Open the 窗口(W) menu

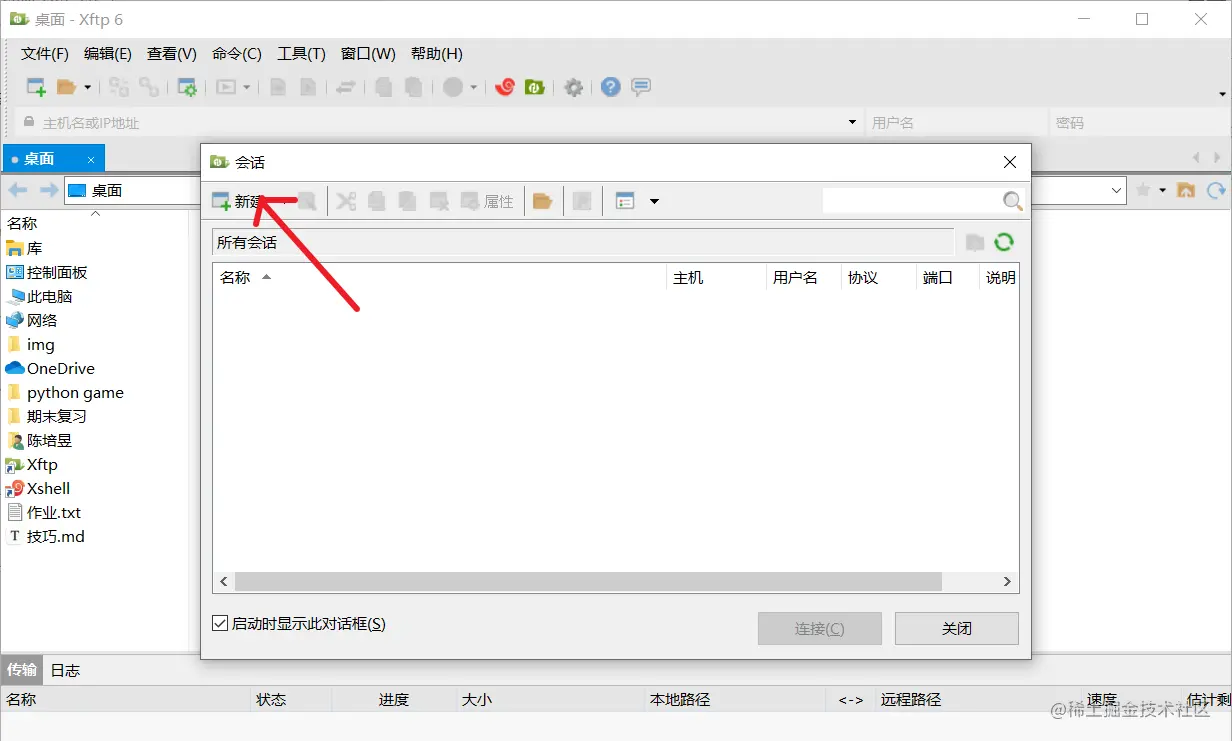click(x=368, y=54)
